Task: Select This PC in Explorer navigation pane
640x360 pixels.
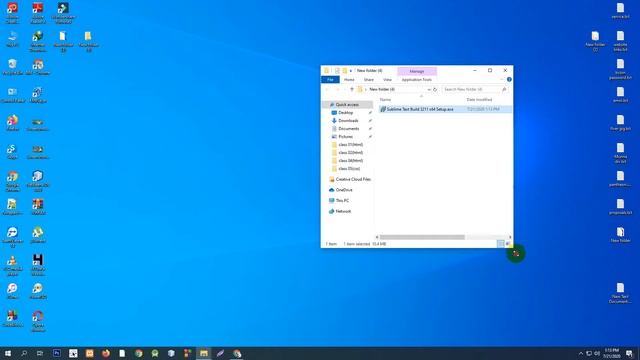Action: tap(342, 201)
